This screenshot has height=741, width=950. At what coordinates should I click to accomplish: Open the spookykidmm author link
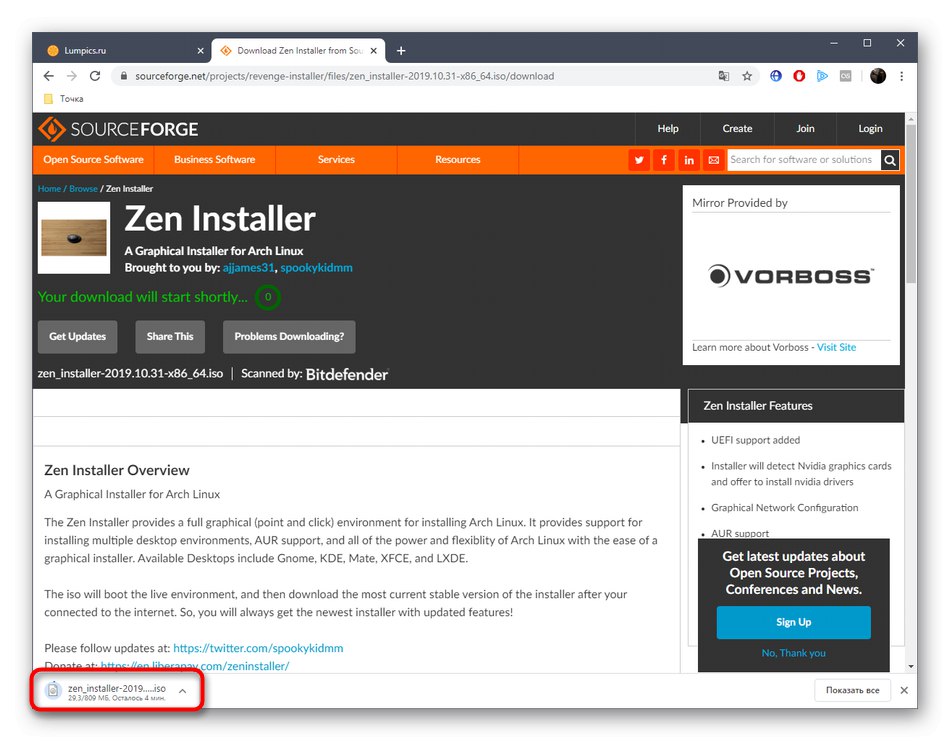tap(316, 268)
